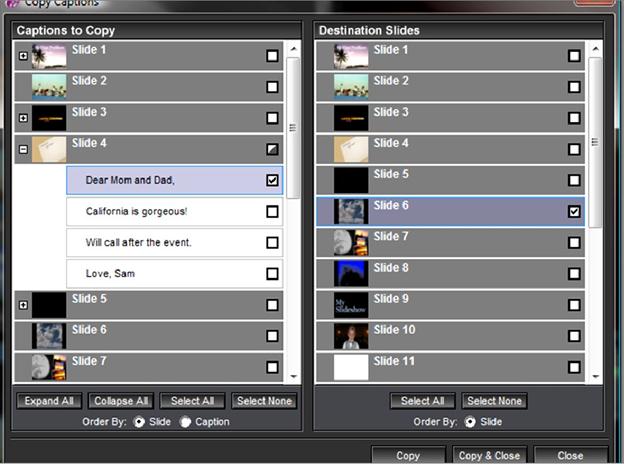Check Slide 11 in Destination Slides

(x=574, y=367)
